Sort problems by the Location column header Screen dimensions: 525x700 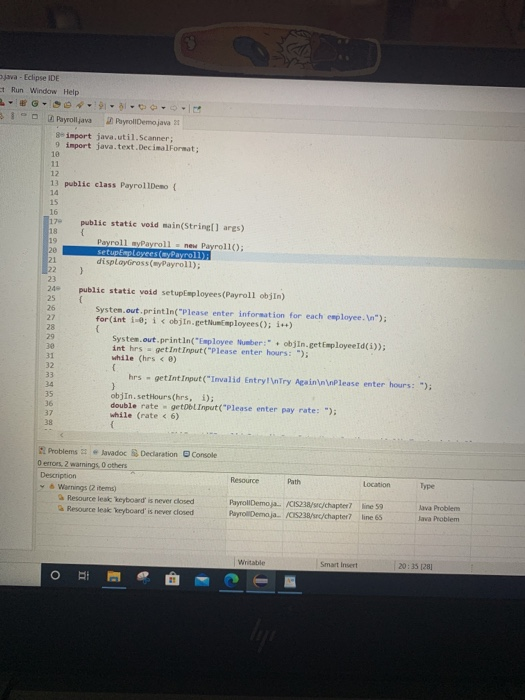click(376, 484)
